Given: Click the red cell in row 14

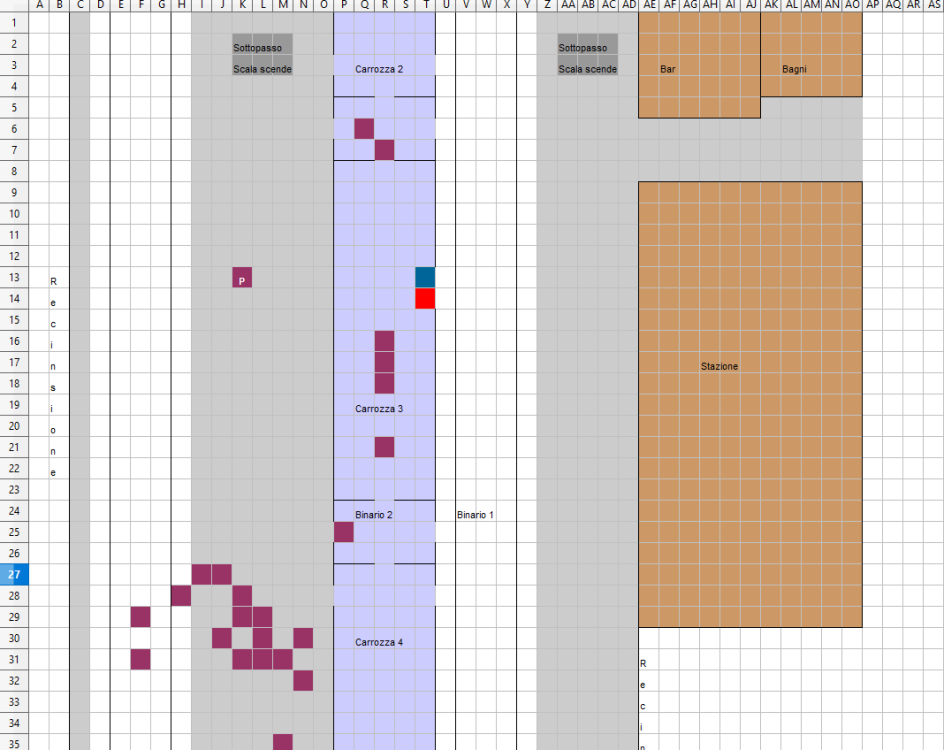Looking at the screenshot, I should pos(425,298).
